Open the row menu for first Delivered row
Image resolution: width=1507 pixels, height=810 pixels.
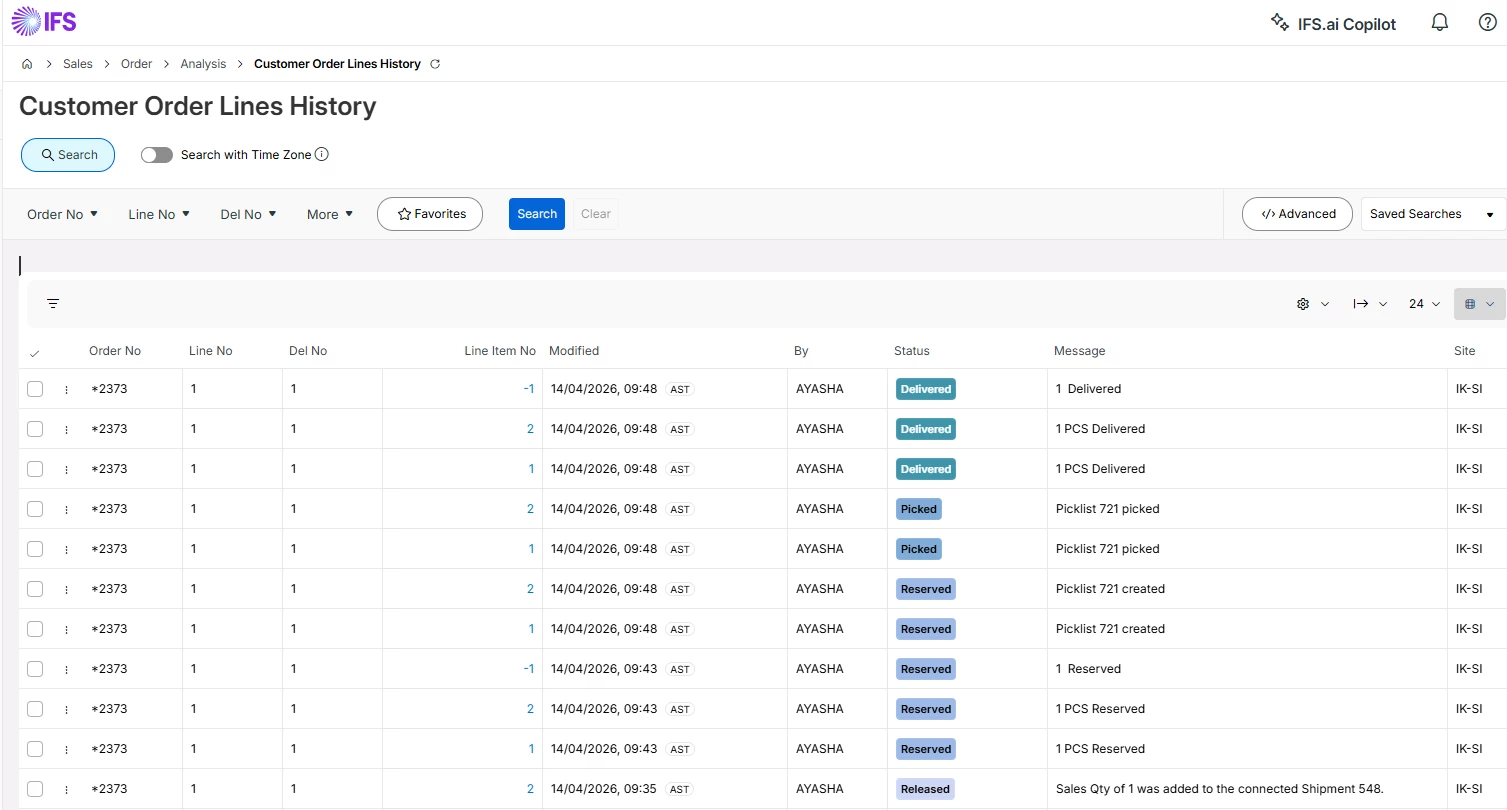66,389
